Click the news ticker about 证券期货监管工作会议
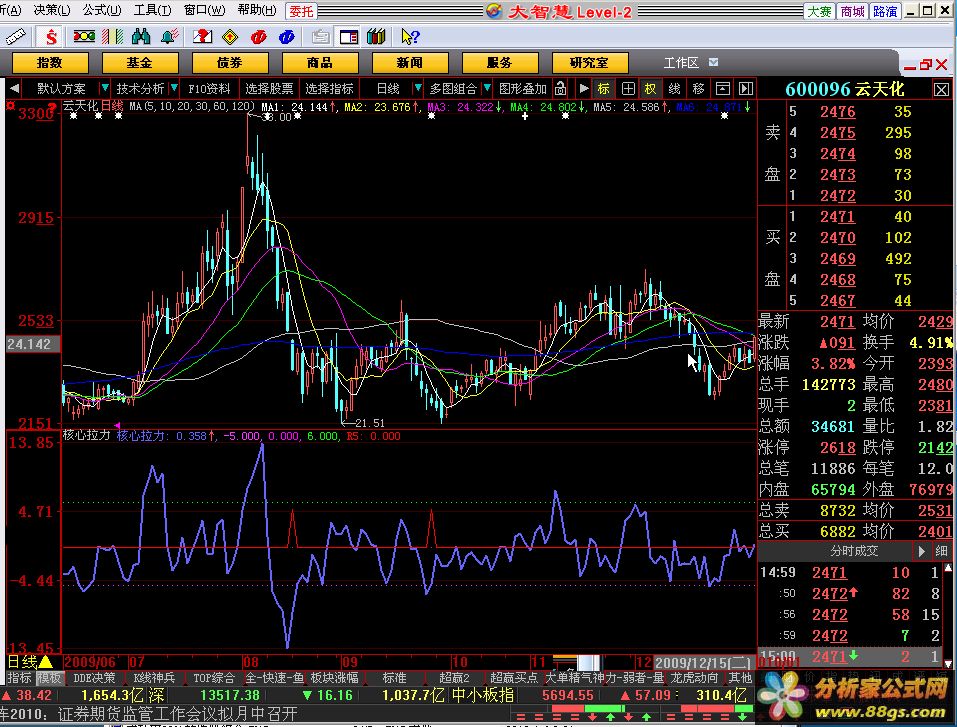The height and width of the screenshot is (727, 957). click(x=178, y=714)
